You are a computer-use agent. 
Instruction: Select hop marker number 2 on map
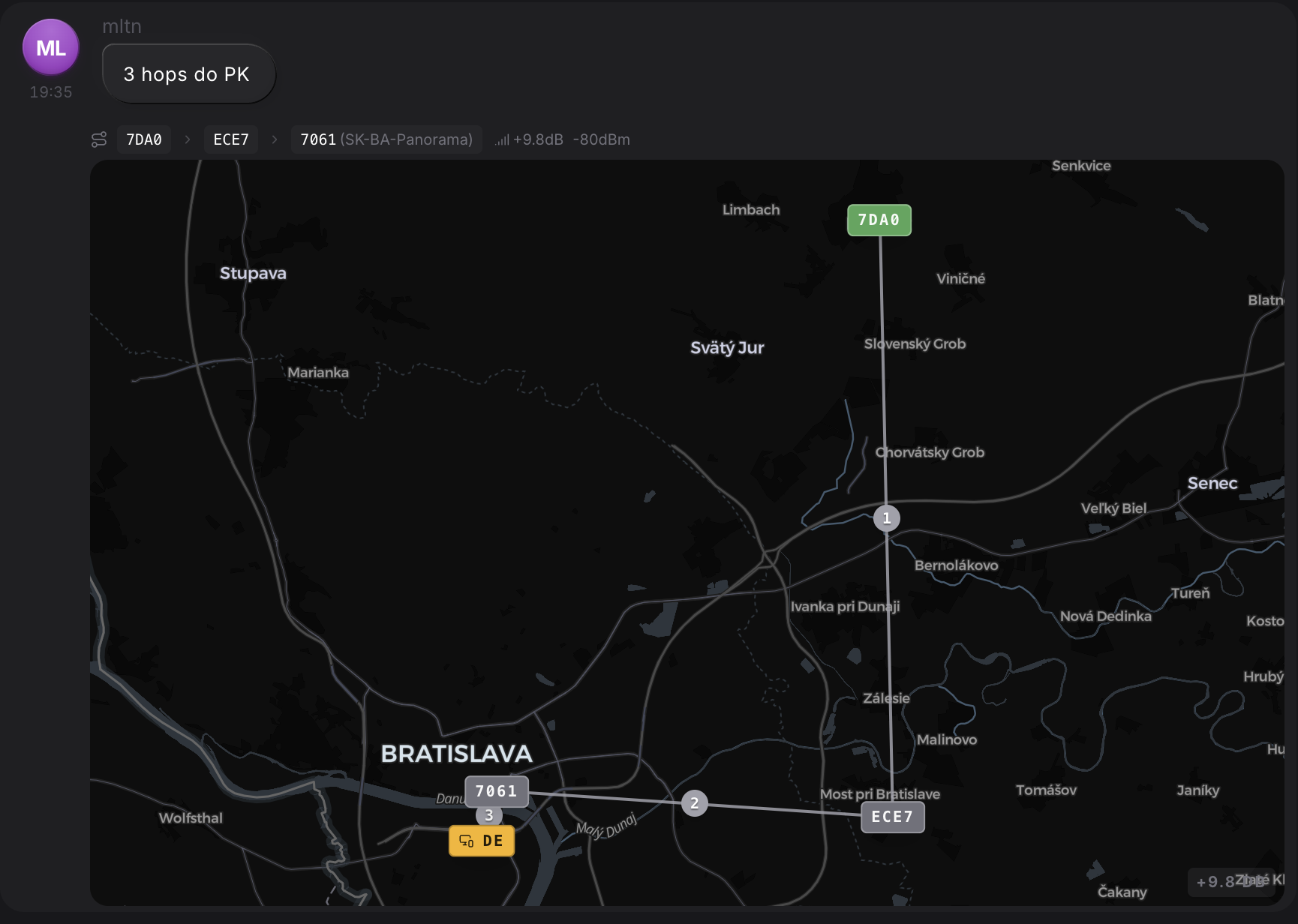(x=695, y=803)
